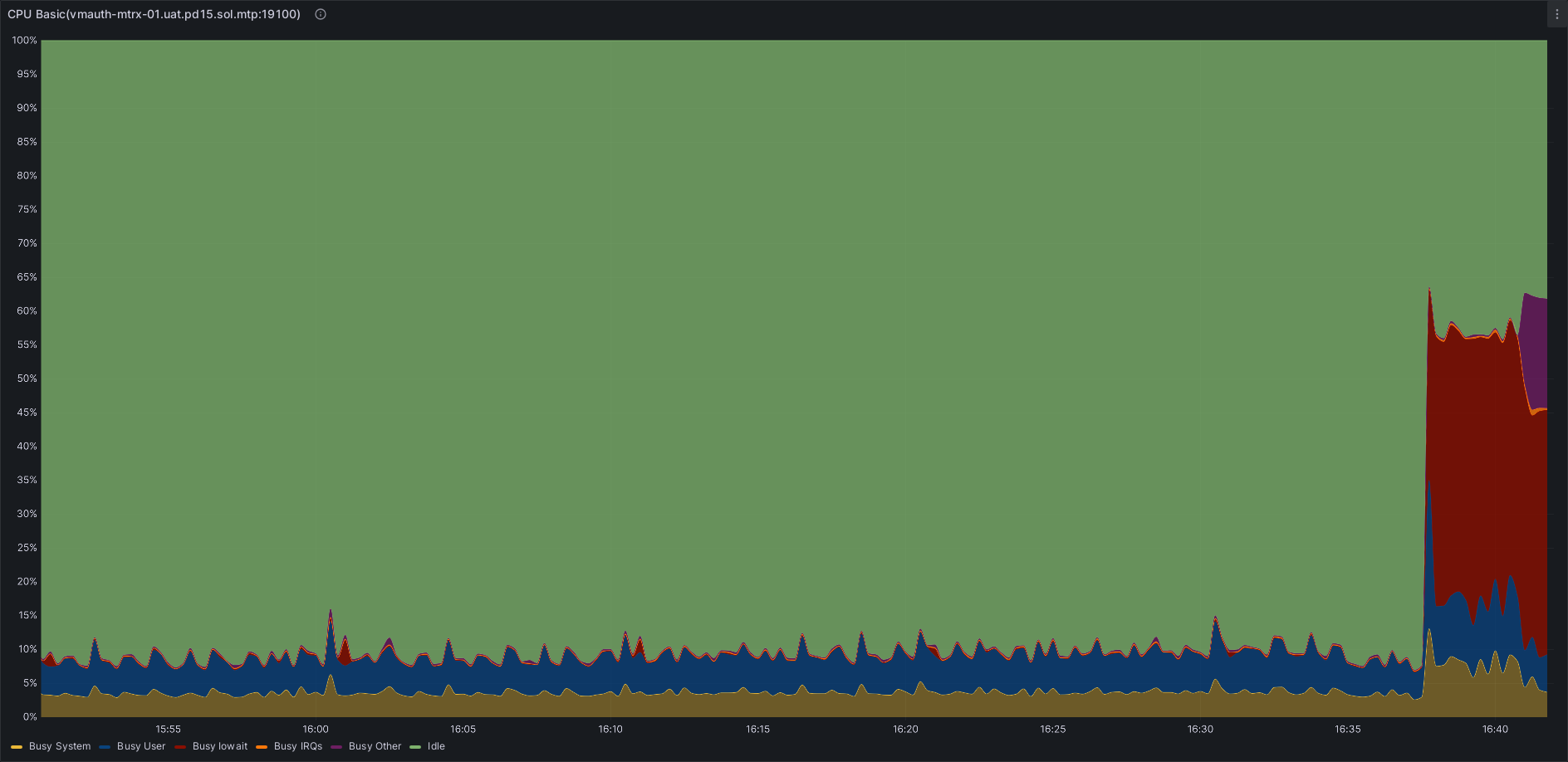1568x762 pixels.
Task: Open the CPU Basic panel title
Action: [x=154, y=14]
